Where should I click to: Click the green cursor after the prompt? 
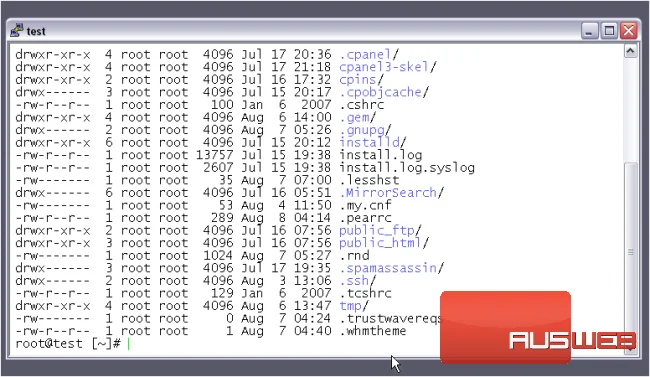129,344
